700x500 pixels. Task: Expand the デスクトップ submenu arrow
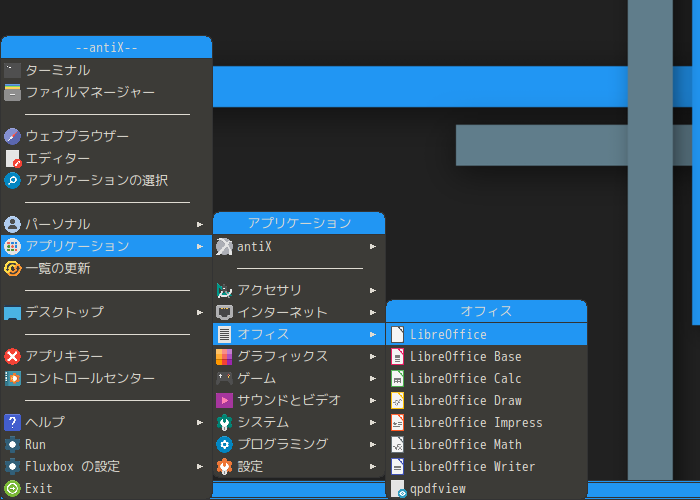(x=200, y=312)
